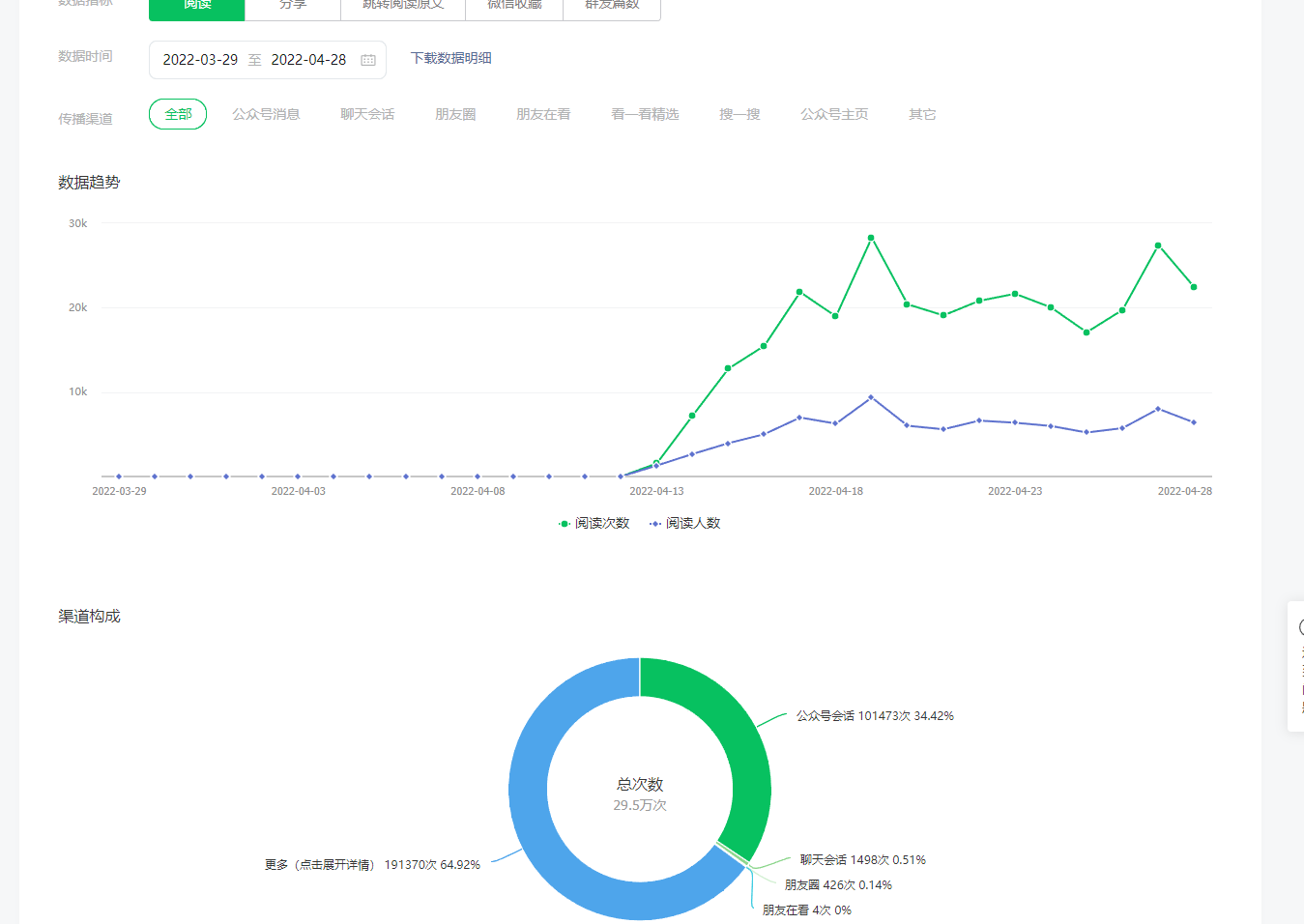Select the 搜一搜 channel filter

(x=739, y=114)
